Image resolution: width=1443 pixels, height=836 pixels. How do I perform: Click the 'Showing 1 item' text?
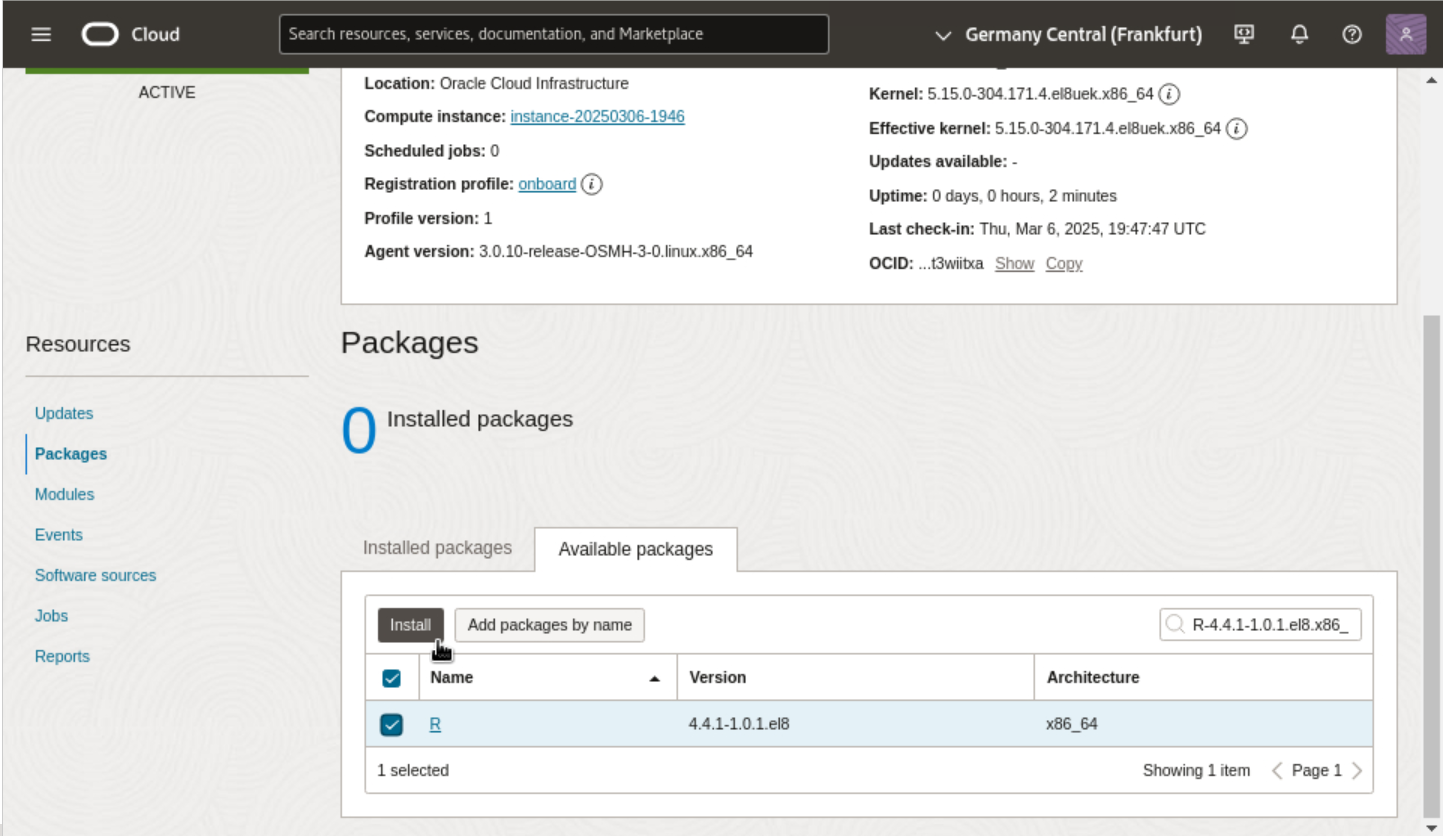1197,771
